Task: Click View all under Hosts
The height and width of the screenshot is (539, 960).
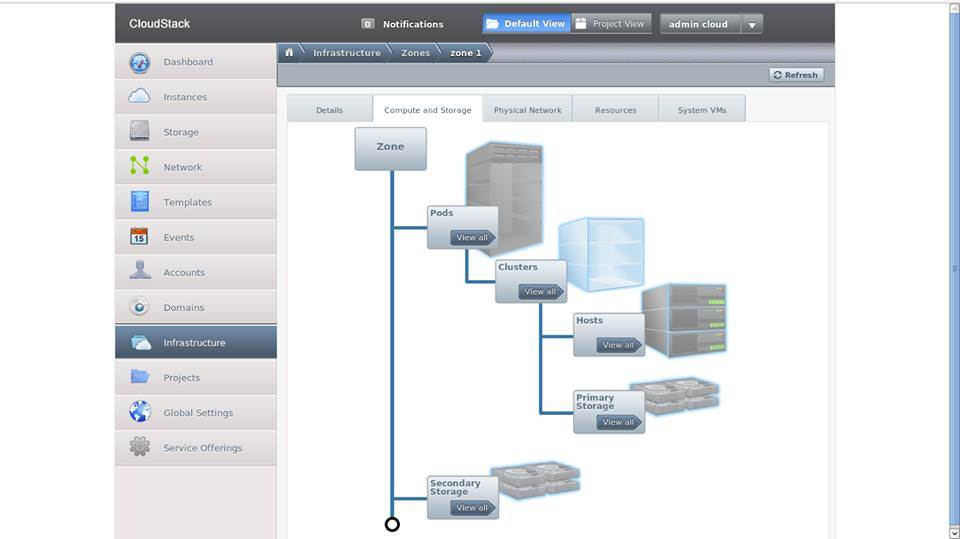Action: click(618, 345)
